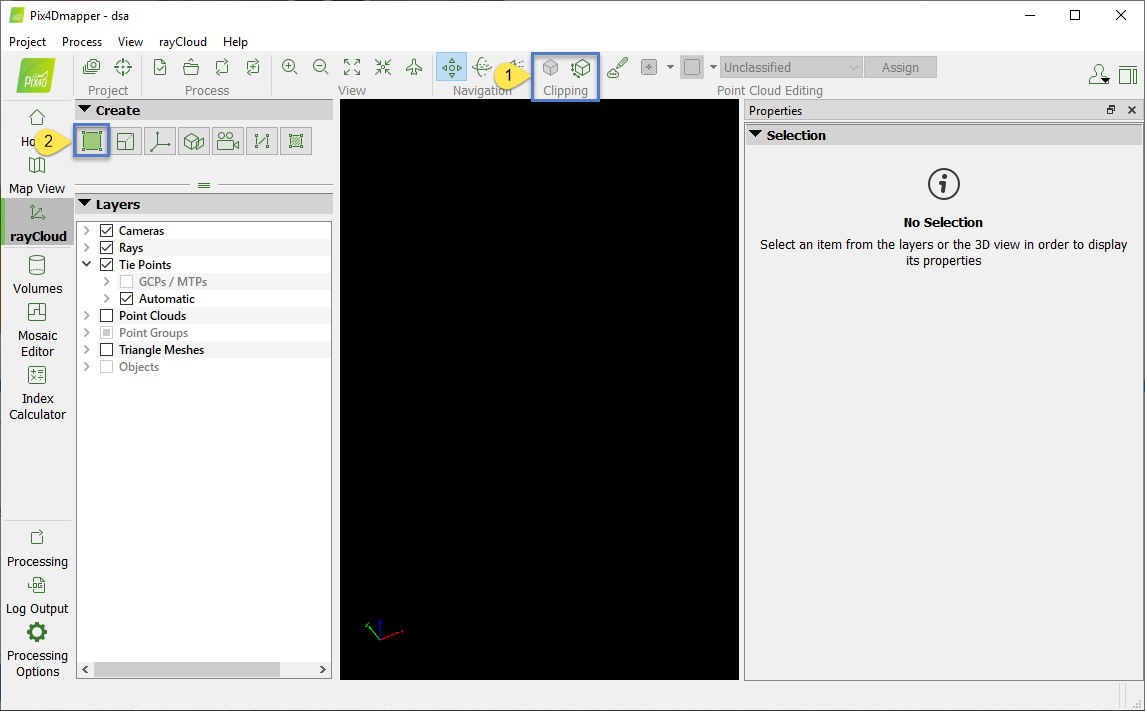Collapse the Tie Points tree node
The image size is (1145, 711).
87,264
